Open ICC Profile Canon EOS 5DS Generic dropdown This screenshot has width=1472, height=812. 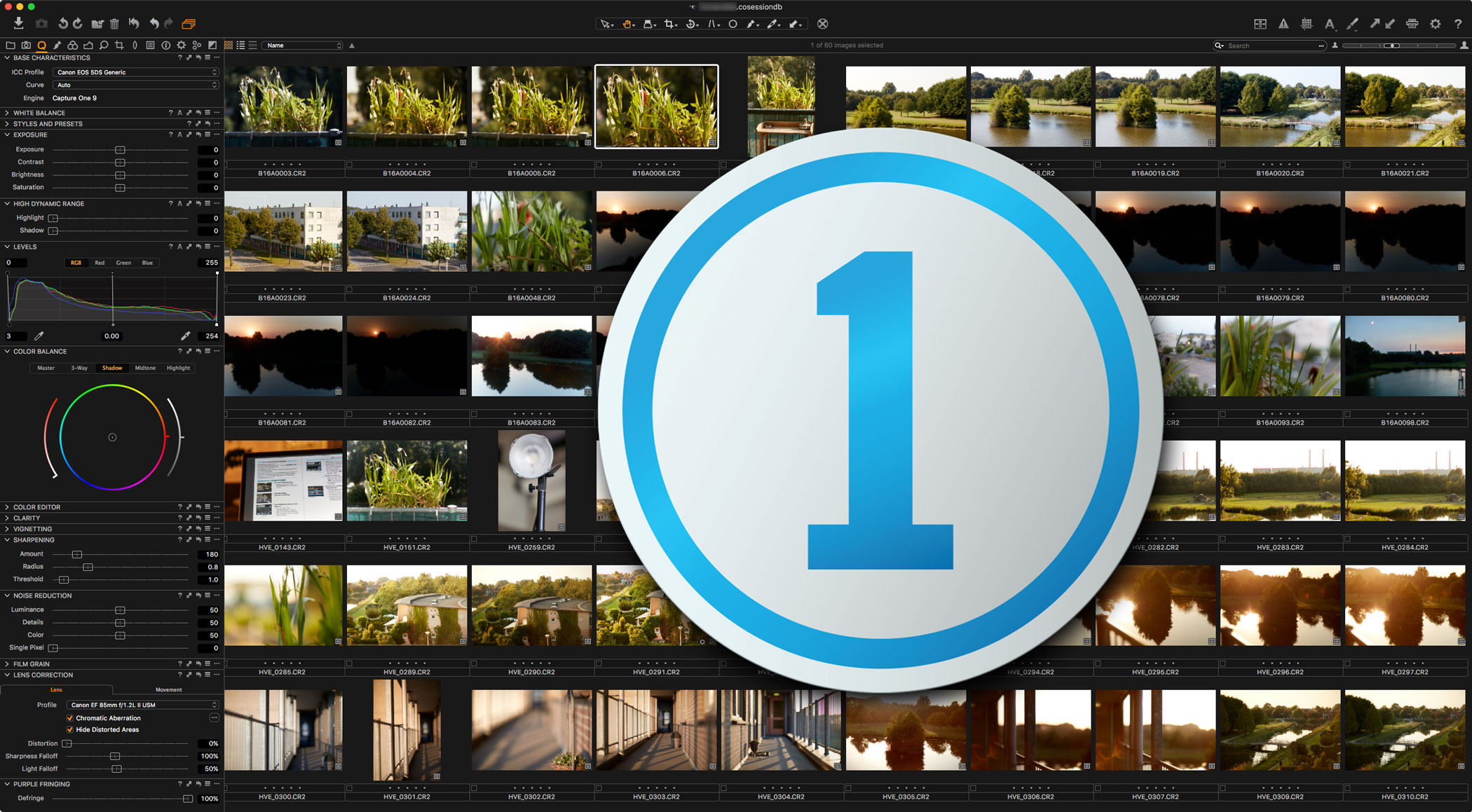click(136, 72)
